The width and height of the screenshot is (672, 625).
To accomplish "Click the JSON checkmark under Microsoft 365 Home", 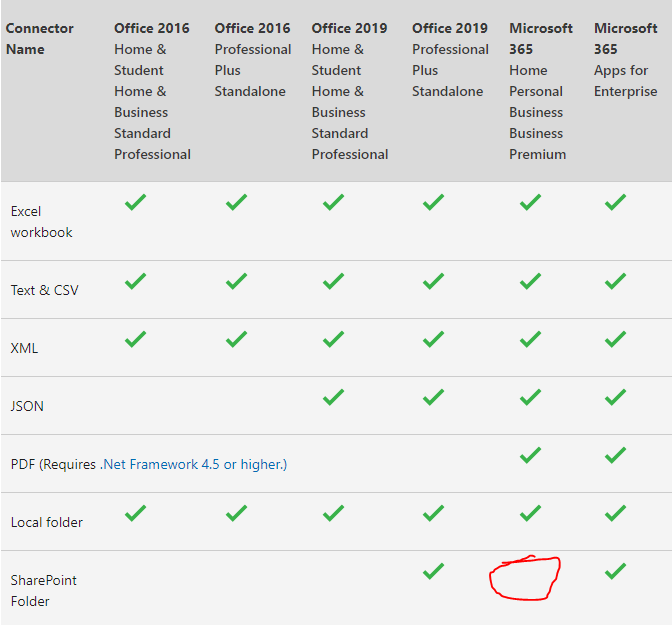I will pyautogui.click(x=531, y=397).
